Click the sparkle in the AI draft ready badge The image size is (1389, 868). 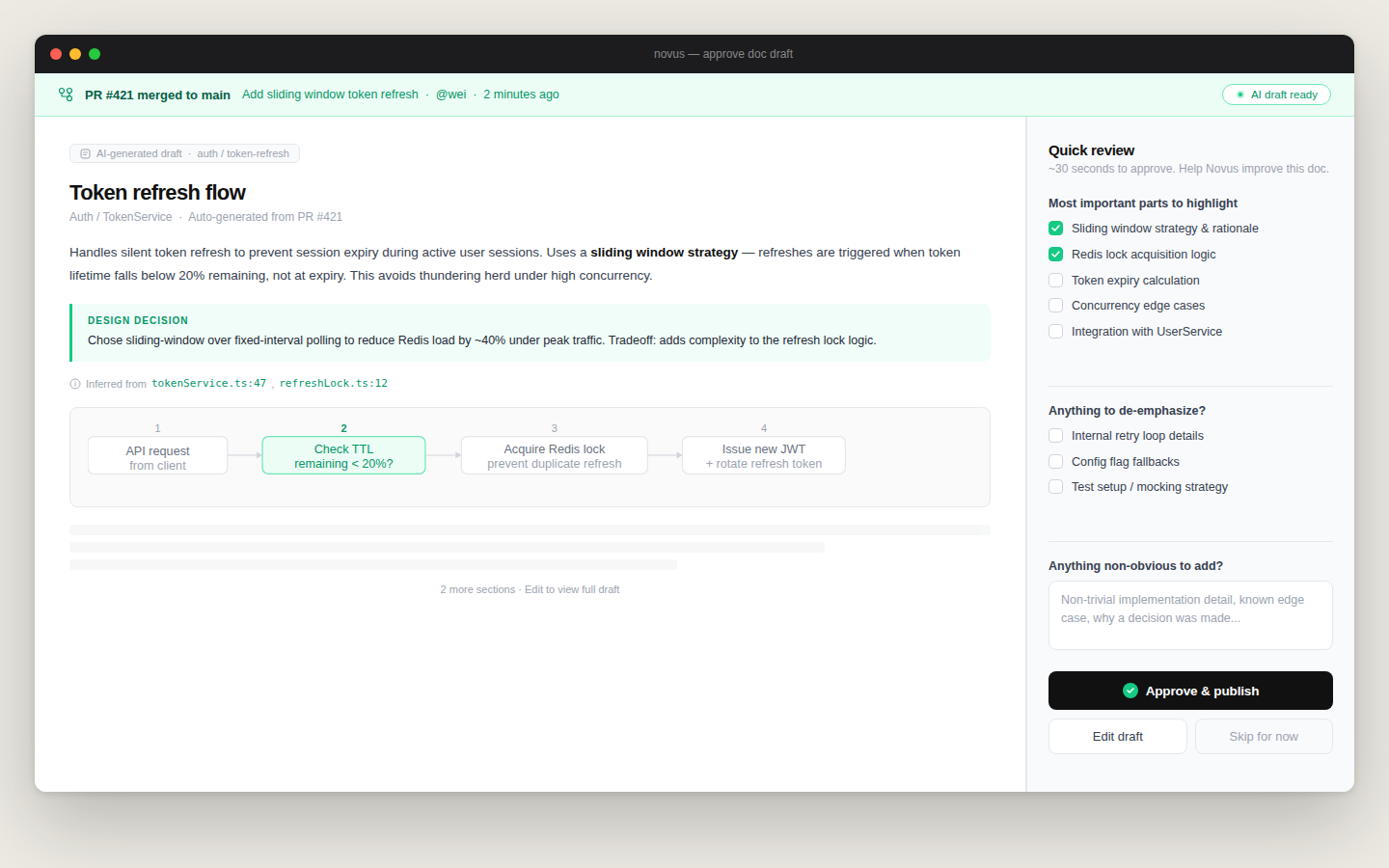(1239, 94)
